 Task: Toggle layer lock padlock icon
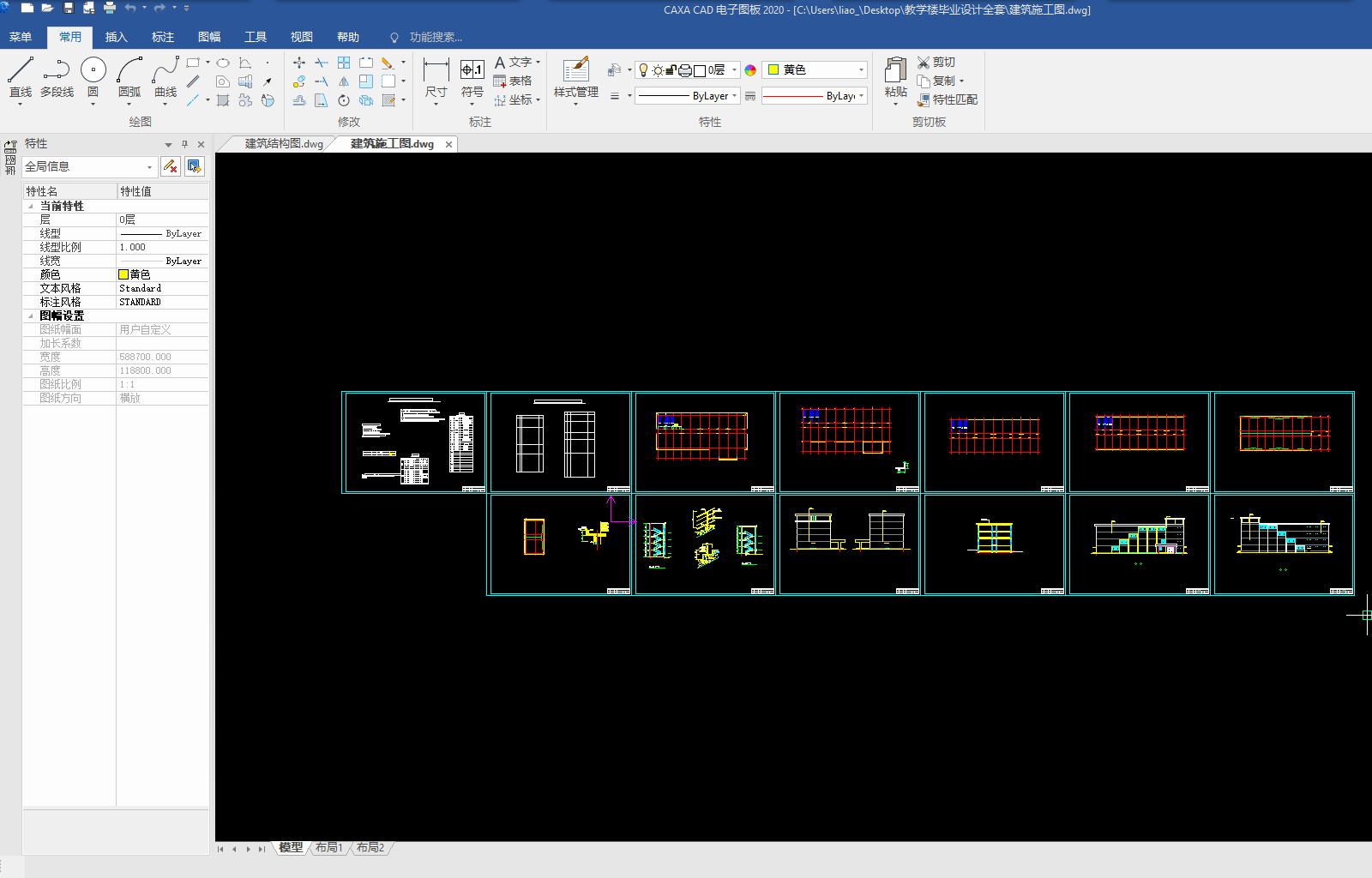coord(671,70)
